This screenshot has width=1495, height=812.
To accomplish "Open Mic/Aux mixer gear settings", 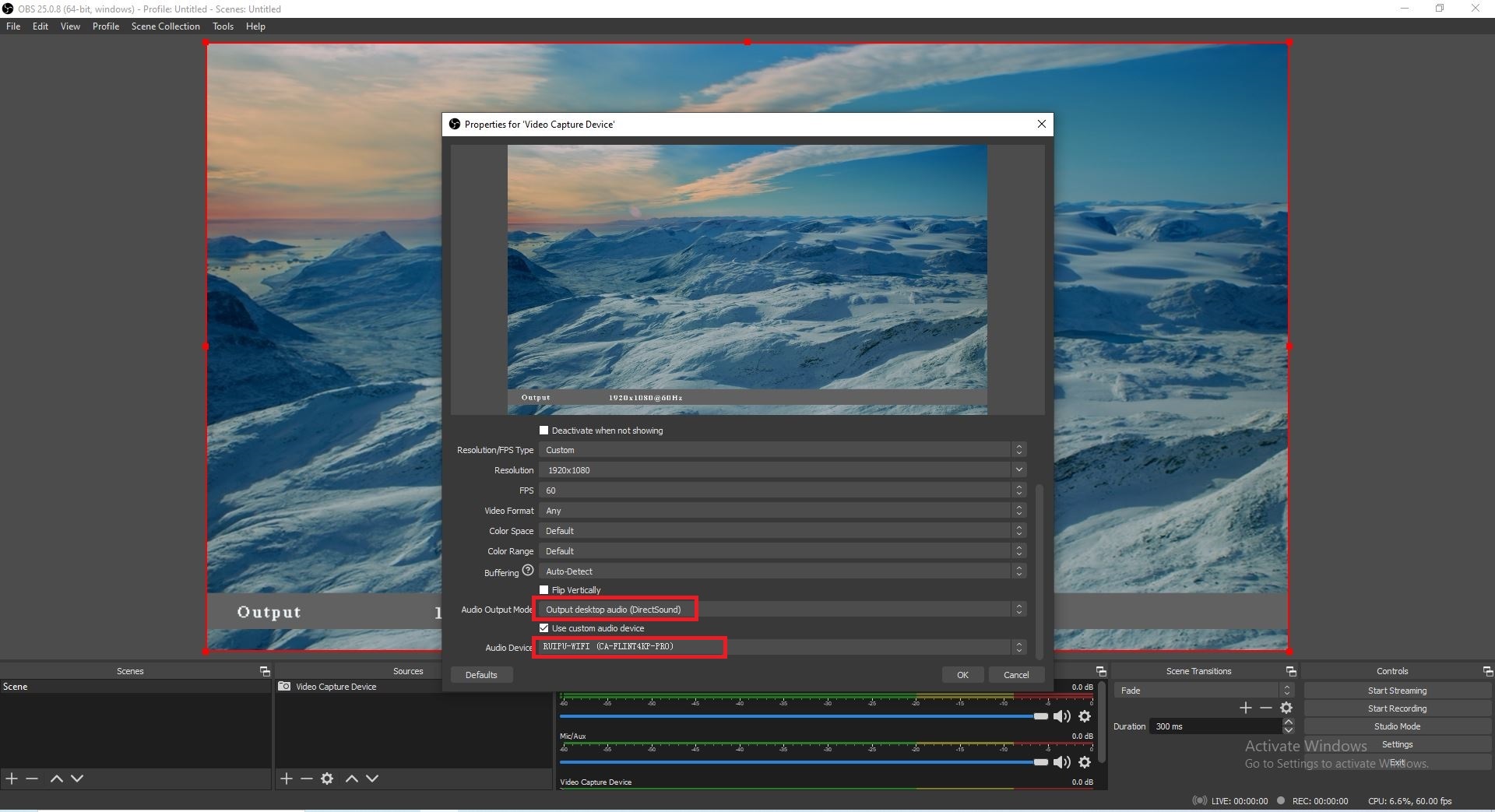I will pos(1085,762).
